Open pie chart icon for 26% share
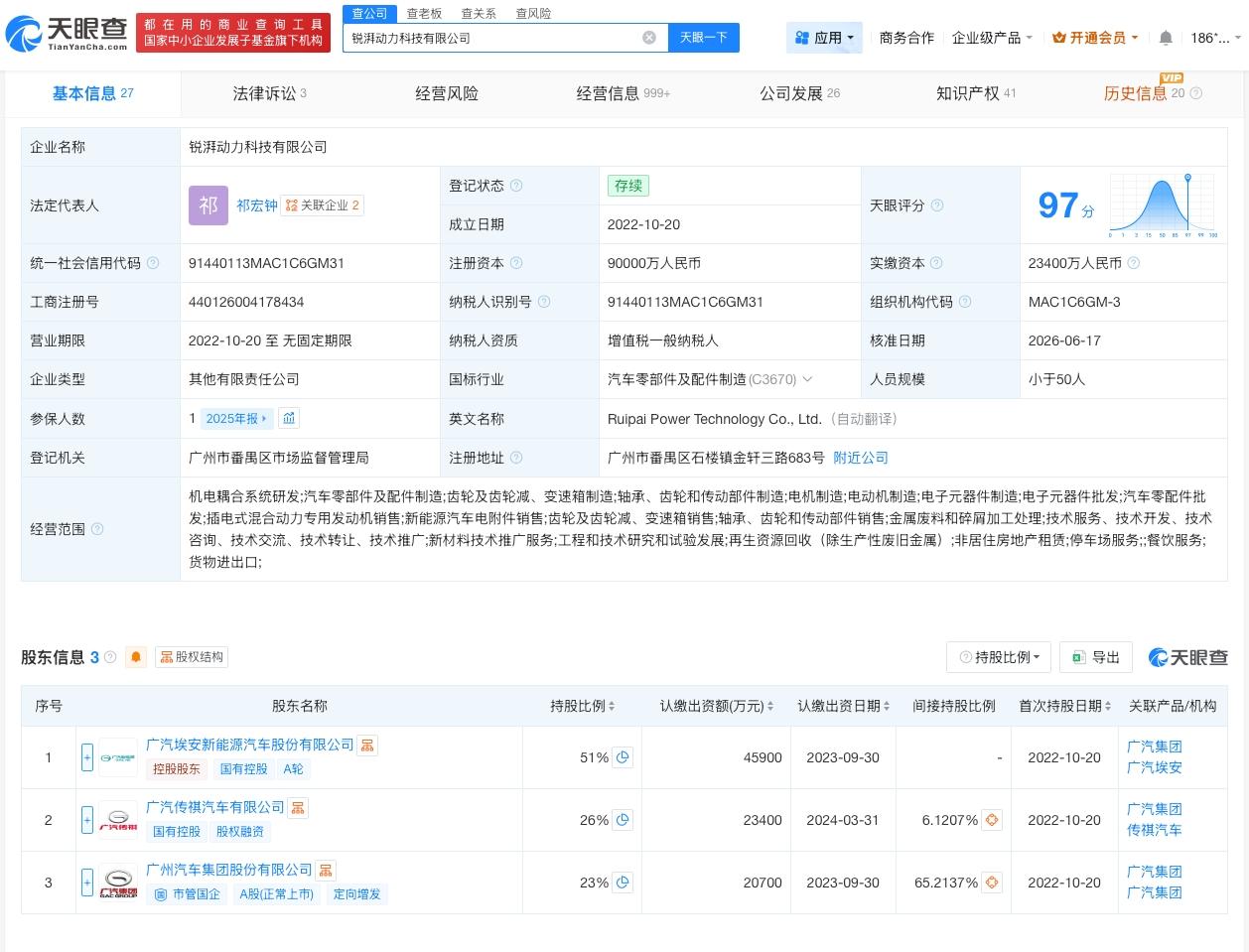Viewport: 1249px width, 952px height. click(x=623, y=820)
